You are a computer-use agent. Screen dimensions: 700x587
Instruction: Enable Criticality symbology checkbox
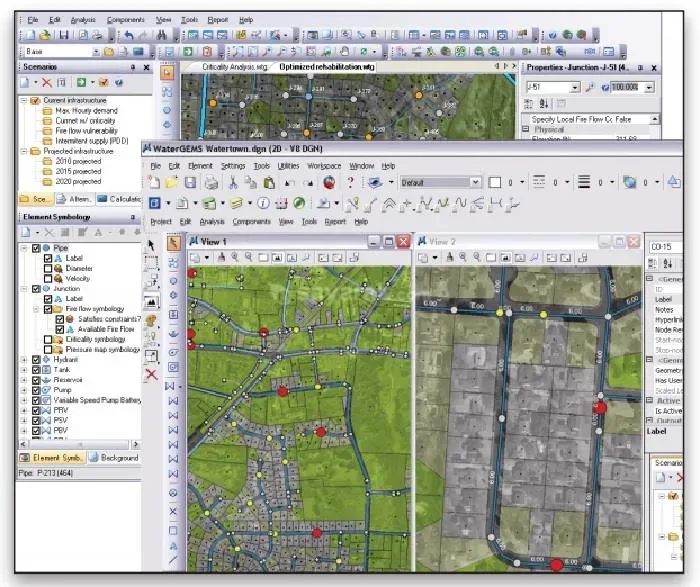[x=48, y=340]
